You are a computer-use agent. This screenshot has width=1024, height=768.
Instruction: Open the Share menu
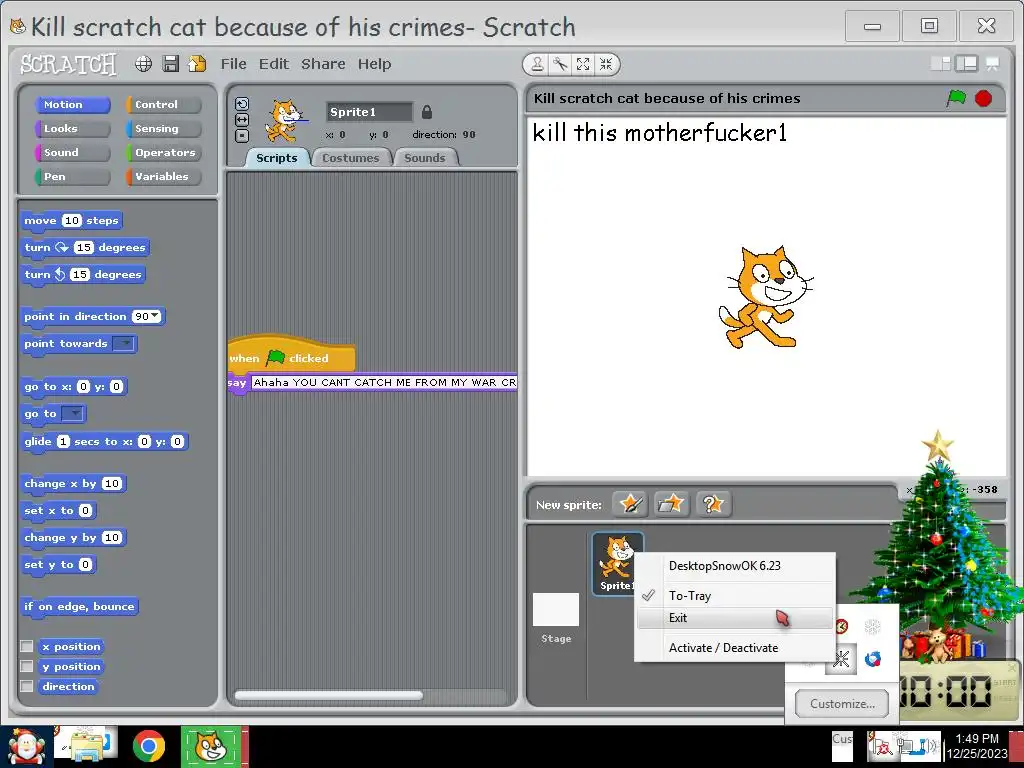(323, 64)
